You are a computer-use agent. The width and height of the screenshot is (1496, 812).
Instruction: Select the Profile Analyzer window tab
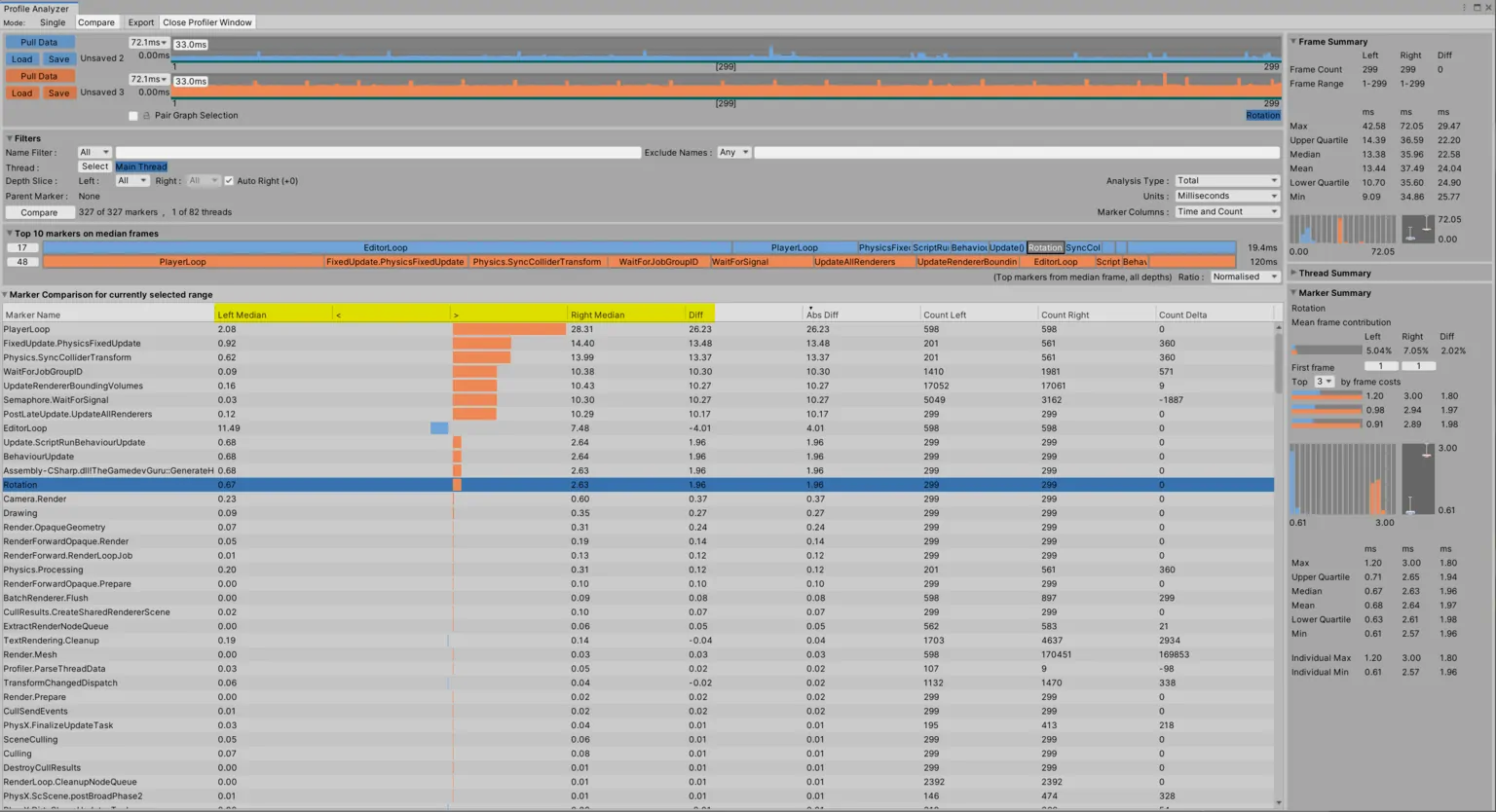coord(39,8)
